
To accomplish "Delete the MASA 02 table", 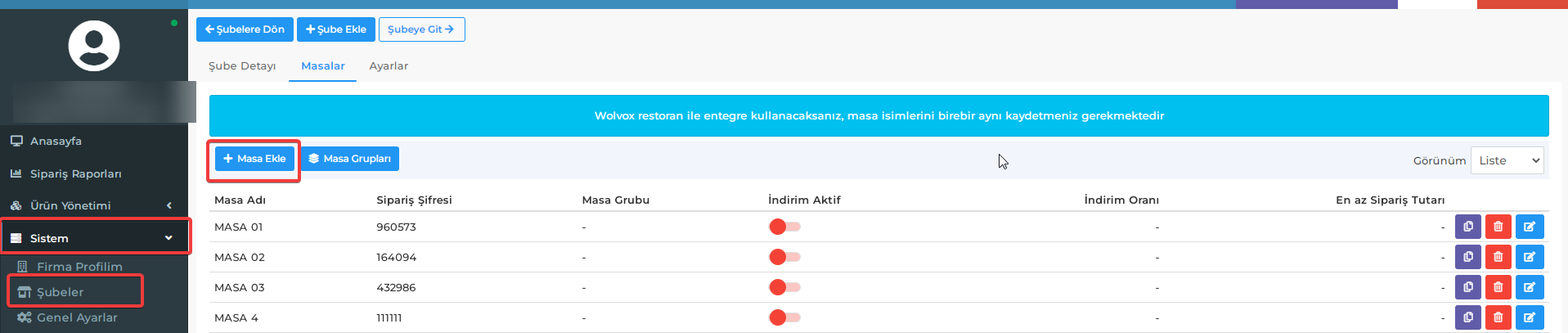I will pyautogui.click(x=1498, y=257).
